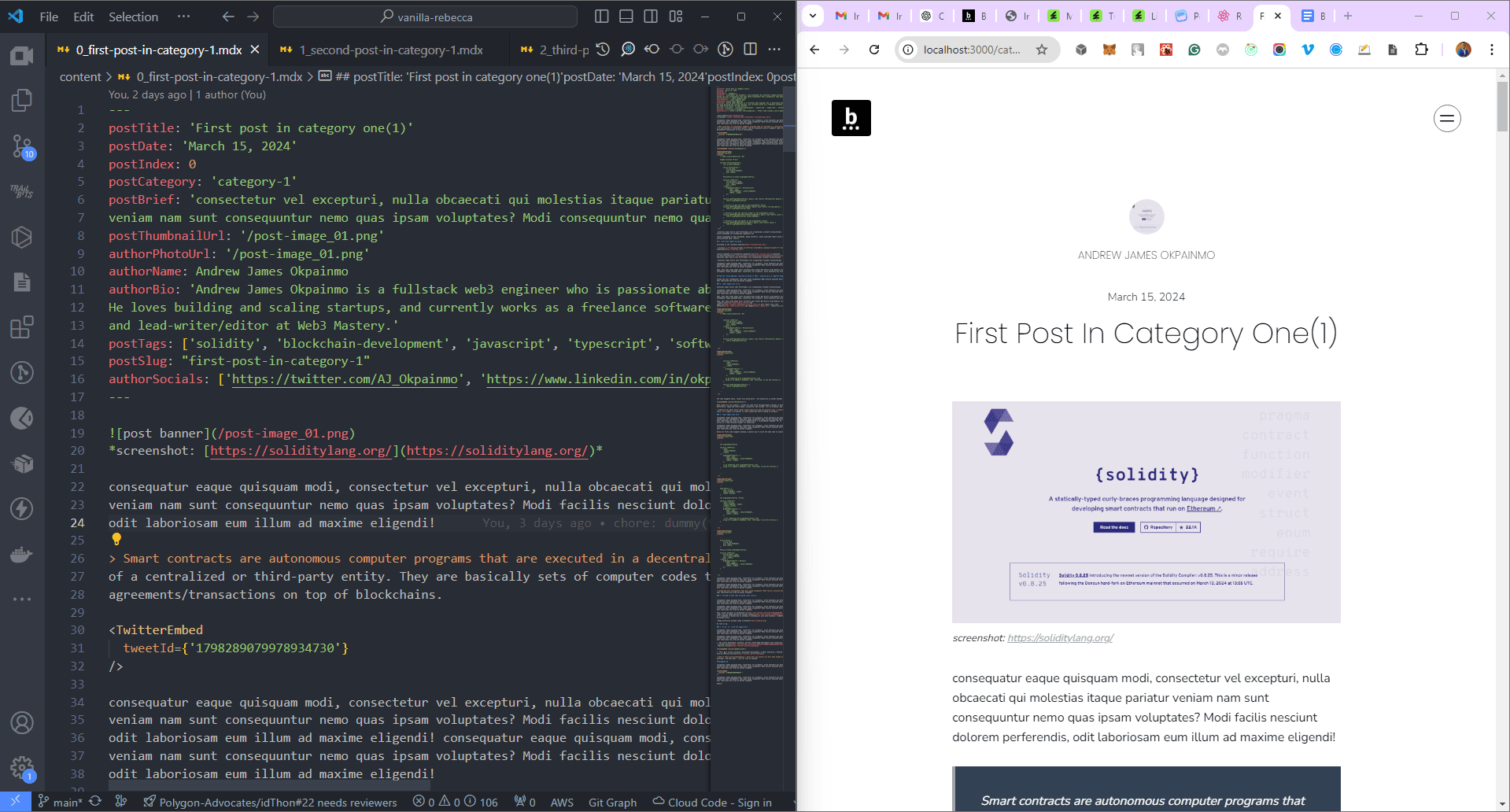Screen dimensions: 1510x812
Task: Click the video camera icon in activity bar
Action: coord(22,55)
